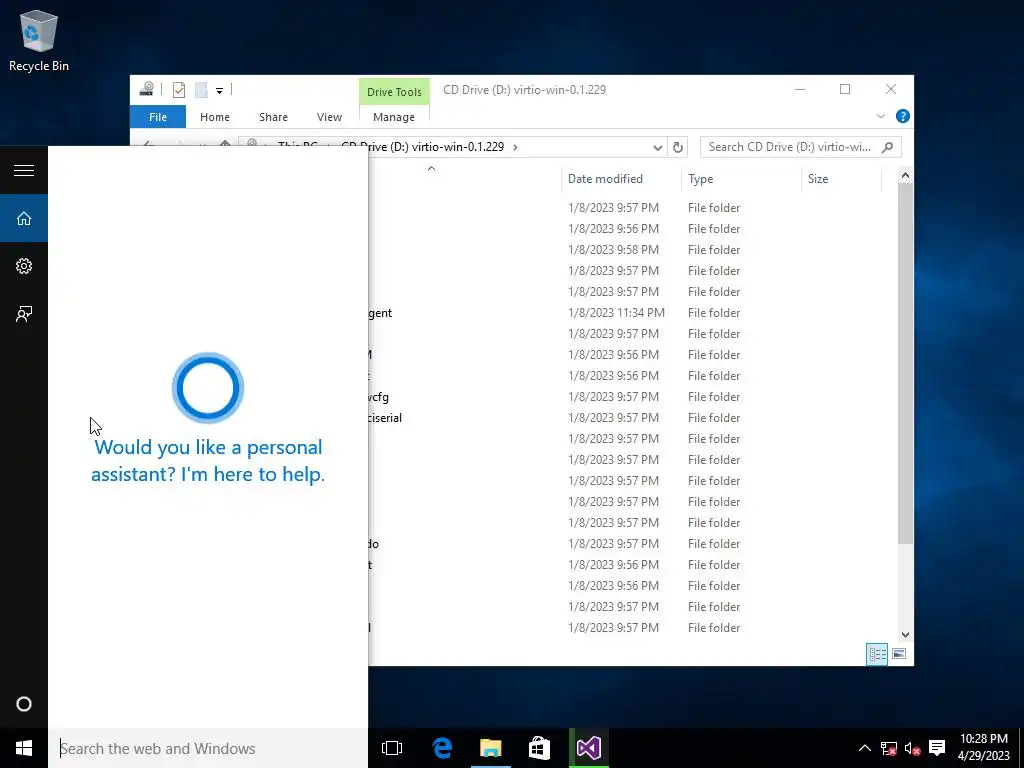
Task: Switch to the View ribbon tab
Action: click(x=329, y=117)
